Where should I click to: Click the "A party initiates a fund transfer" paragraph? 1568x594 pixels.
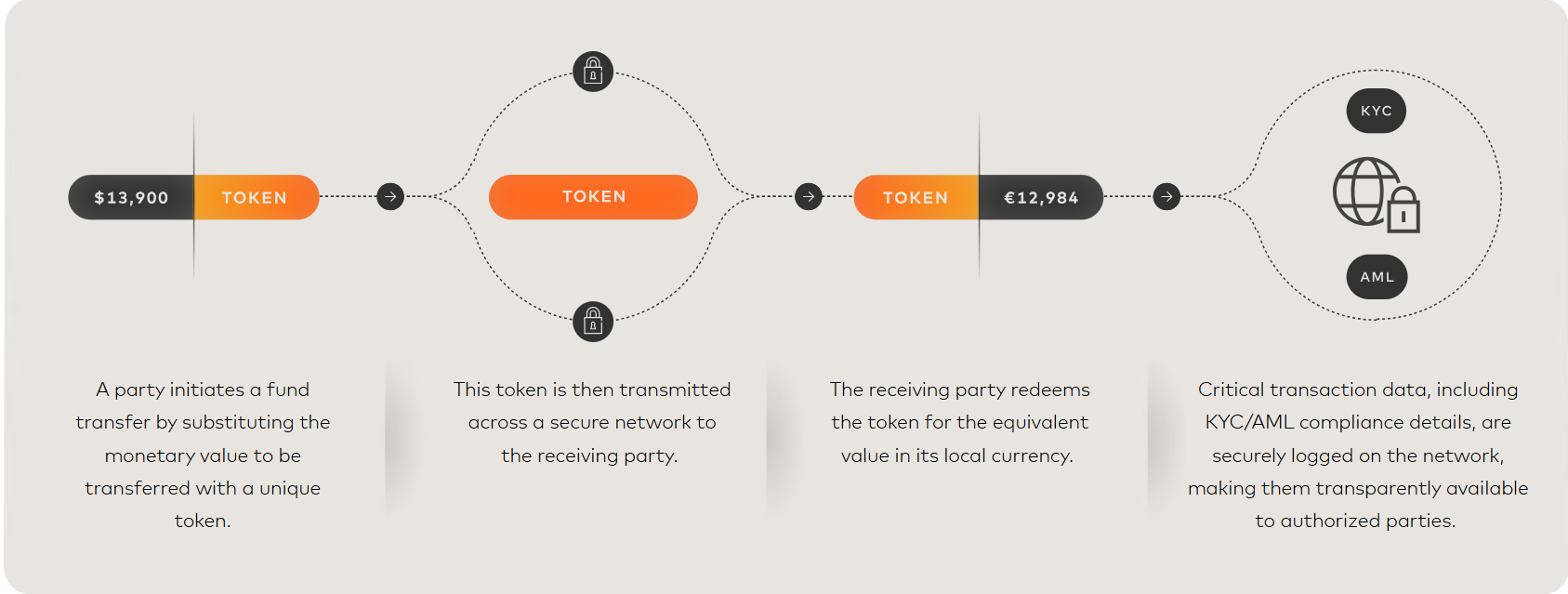pos(203,455)
